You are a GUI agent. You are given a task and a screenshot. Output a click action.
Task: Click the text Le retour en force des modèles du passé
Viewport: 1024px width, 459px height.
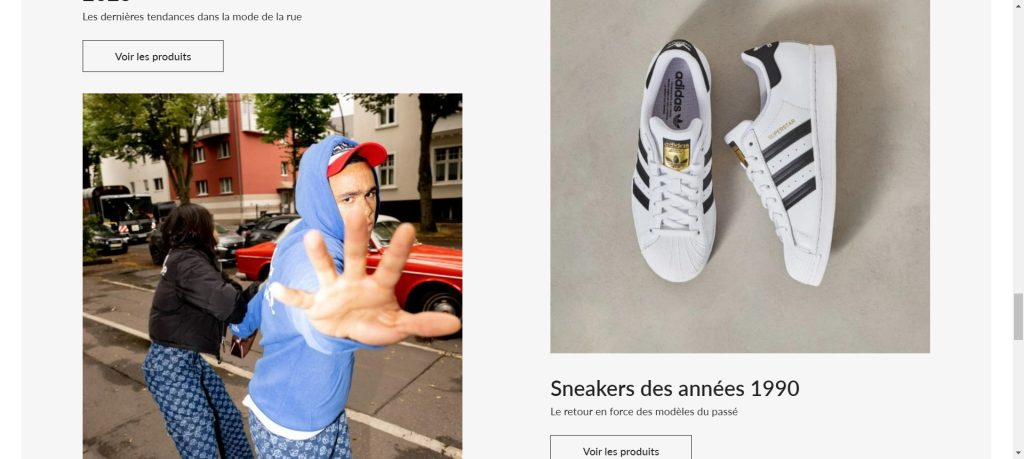[644, 412]
